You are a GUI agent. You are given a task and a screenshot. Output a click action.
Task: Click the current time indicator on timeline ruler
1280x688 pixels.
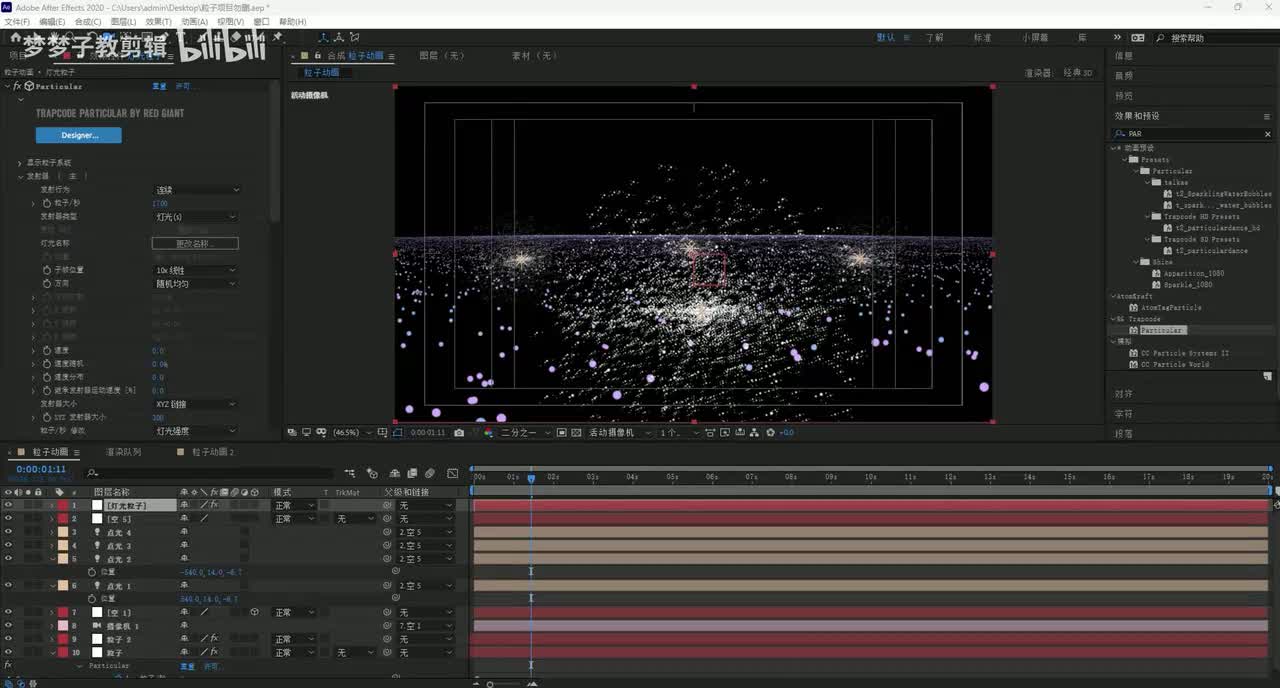point(531,478)
